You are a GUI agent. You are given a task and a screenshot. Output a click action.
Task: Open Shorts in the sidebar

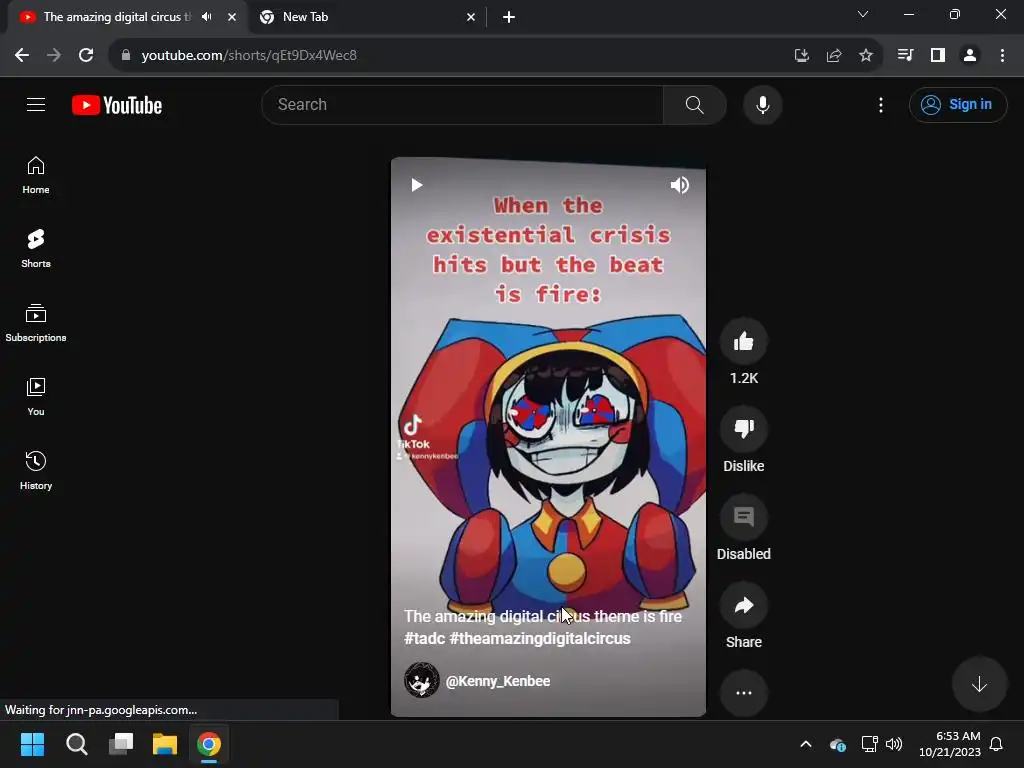click(x=36, y=249)
